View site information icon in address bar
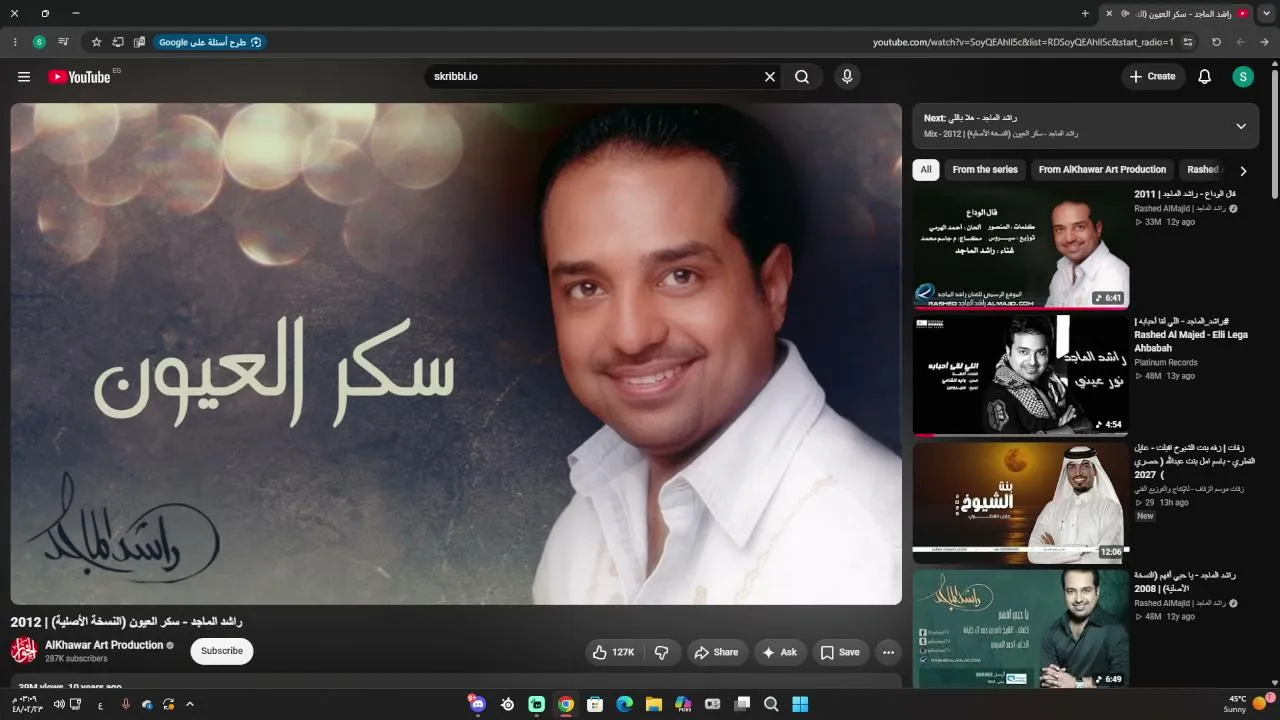Screen dimensions: 1280x720 pos(1188,42)
